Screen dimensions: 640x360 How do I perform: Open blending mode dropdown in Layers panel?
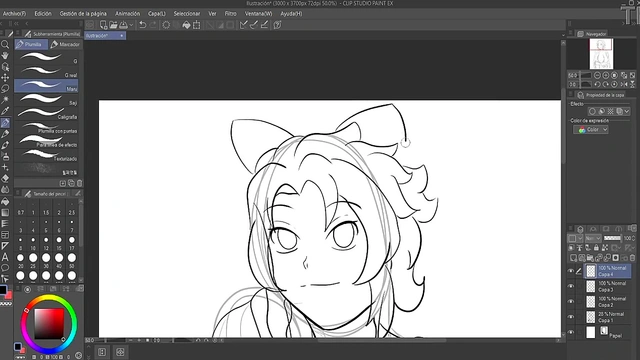point(593,238)
